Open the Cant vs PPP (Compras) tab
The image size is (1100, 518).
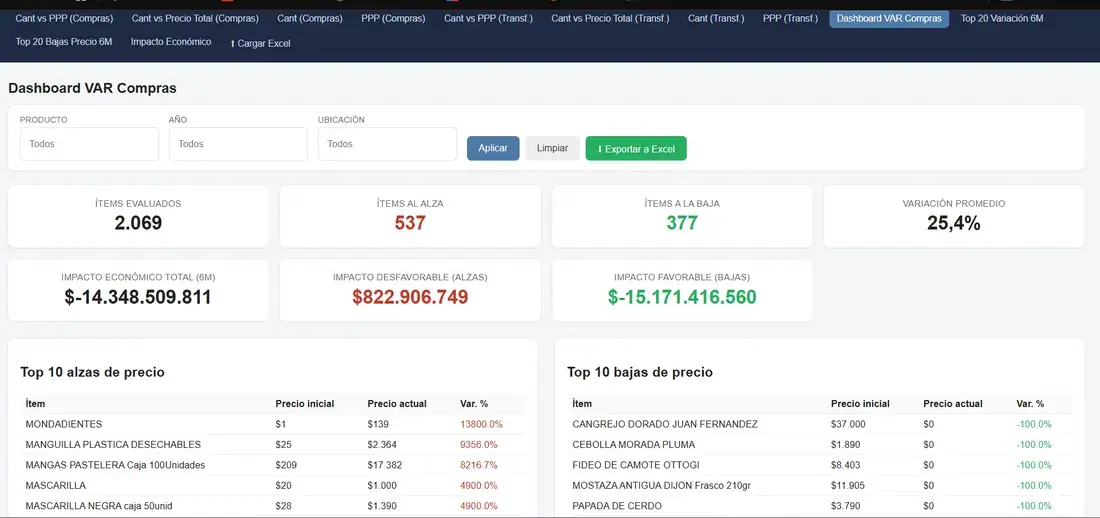(x=64, y=18)
